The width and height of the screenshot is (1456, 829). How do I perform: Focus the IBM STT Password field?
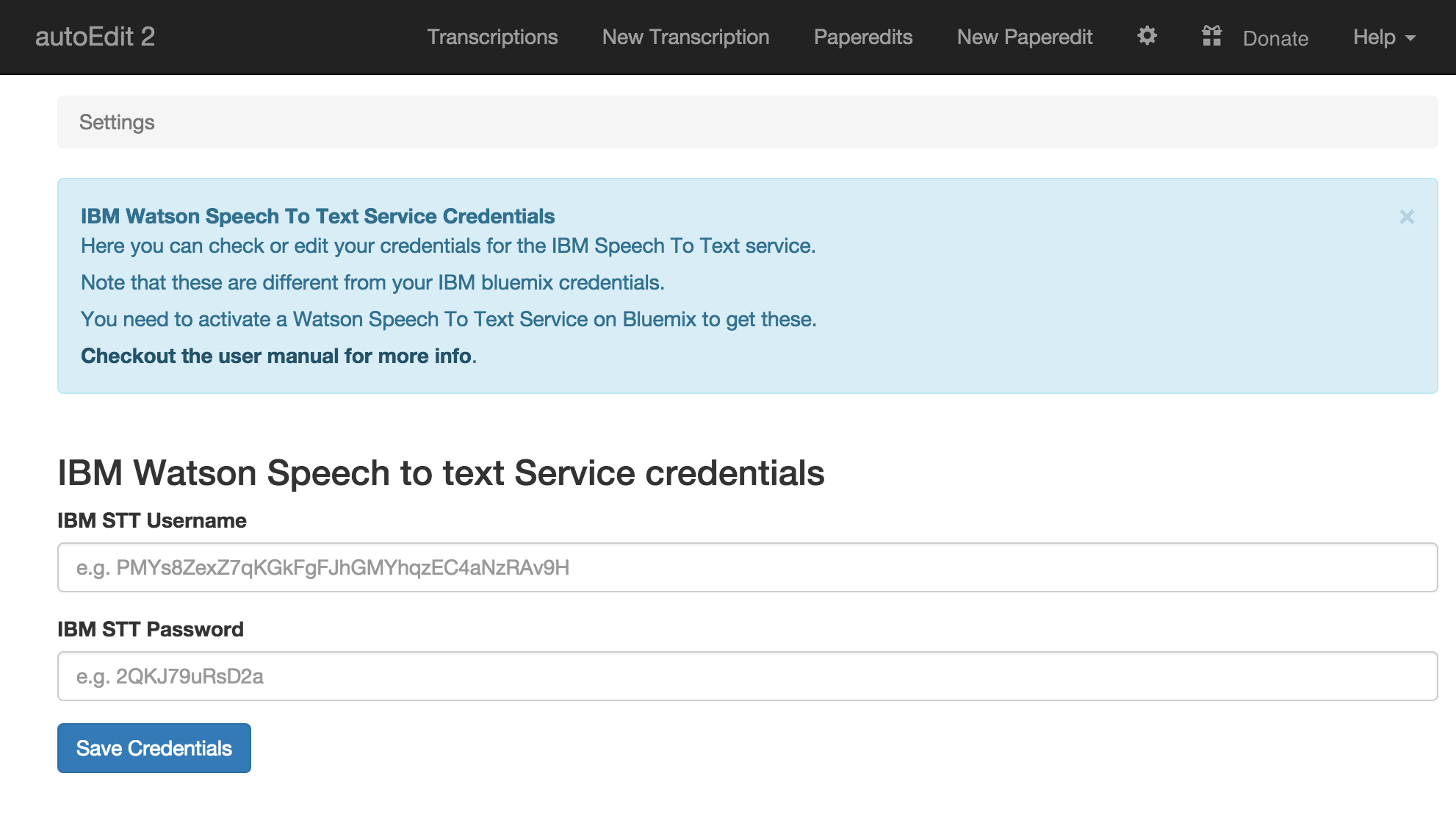coord(747,676)
